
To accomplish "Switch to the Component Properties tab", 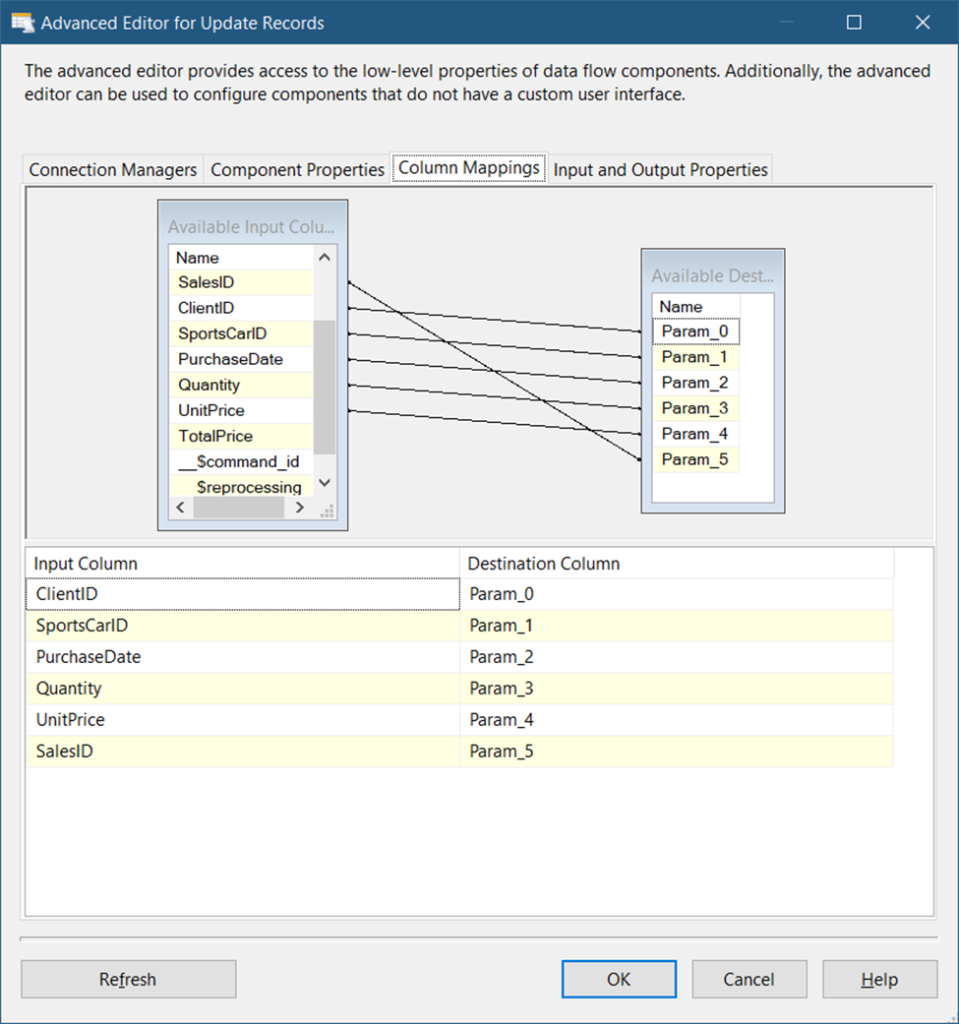I will (x=297, y=170).
